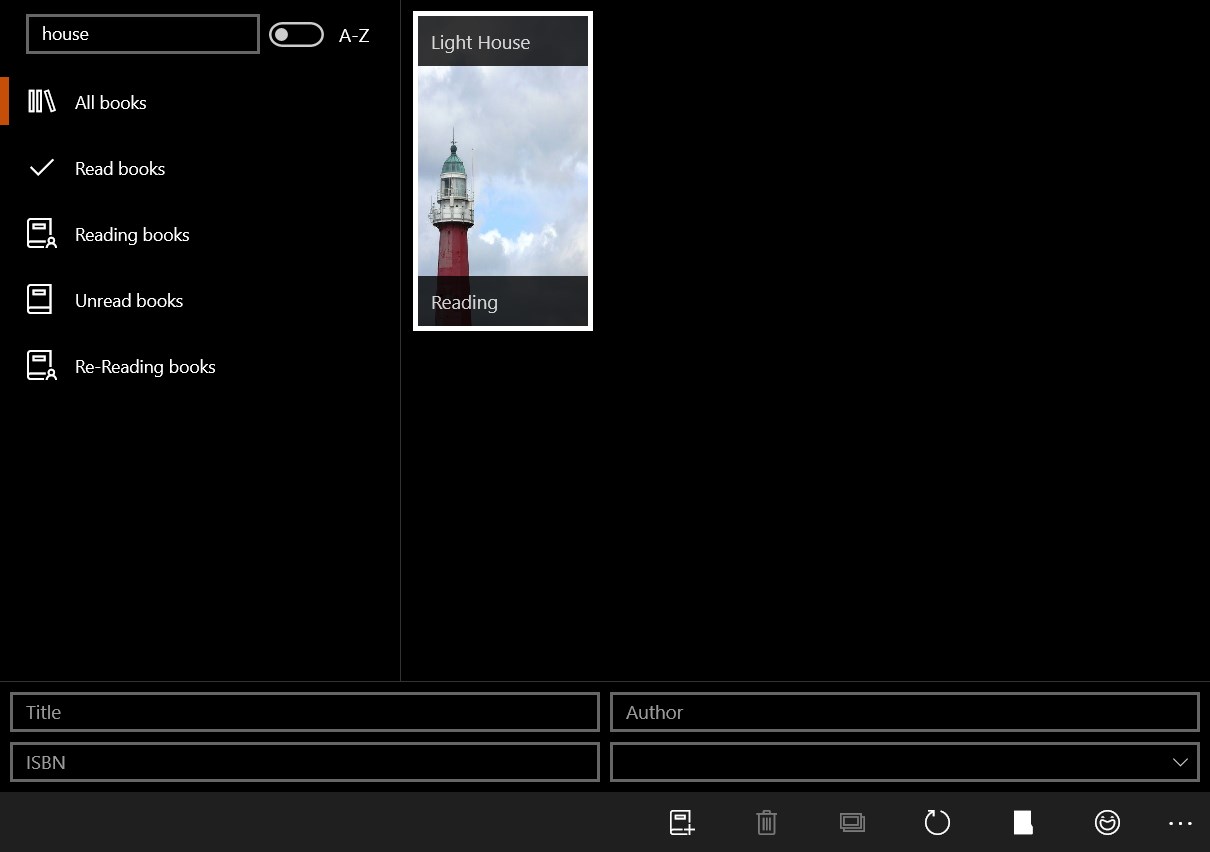Viewport: 1210px width, 852px height.
Task: Click the SD card storage icon
Action: point(1022,822)
